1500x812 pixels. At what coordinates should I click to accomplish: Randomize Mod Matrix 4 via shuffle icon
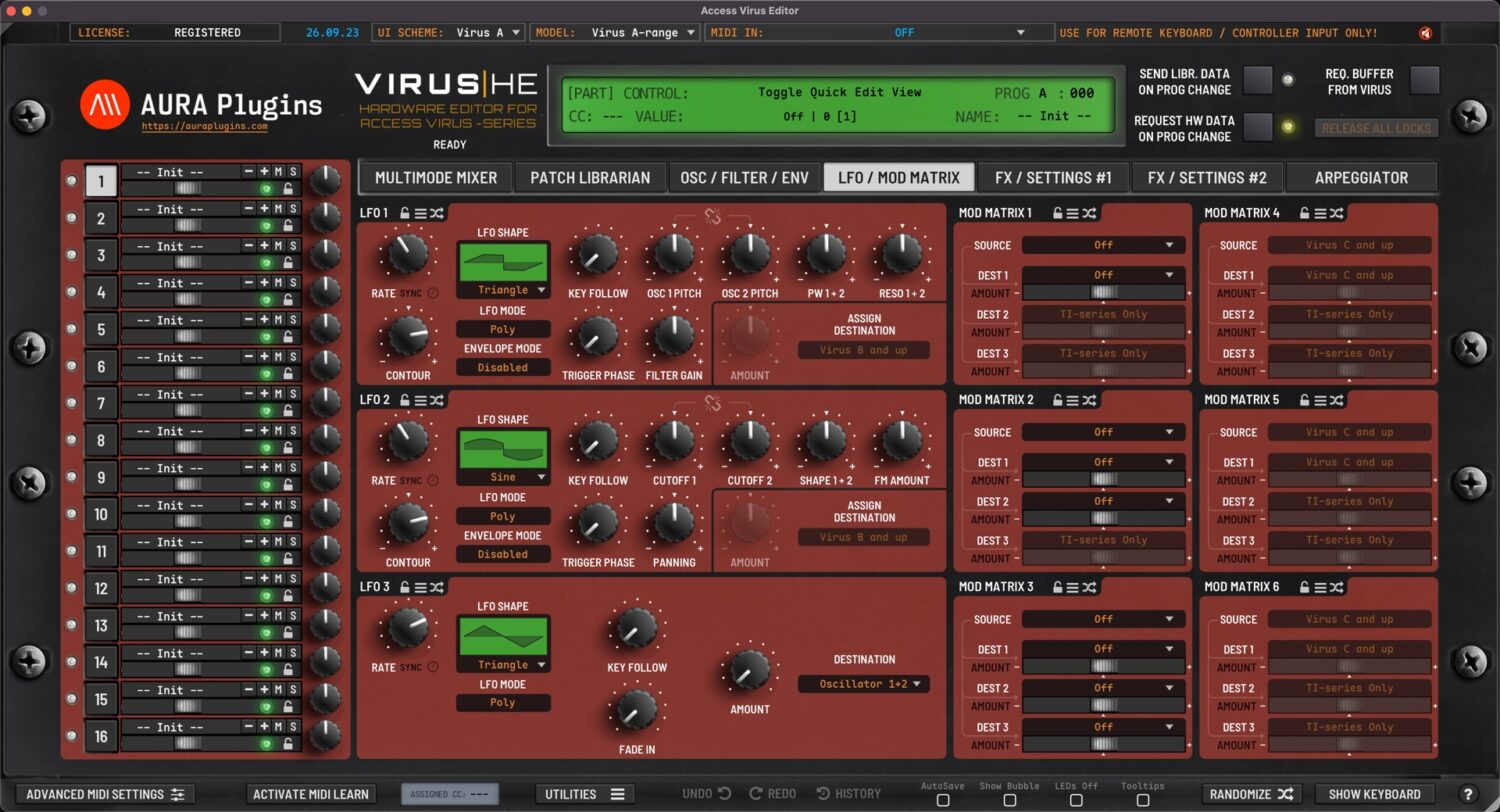click(1337, 213)
